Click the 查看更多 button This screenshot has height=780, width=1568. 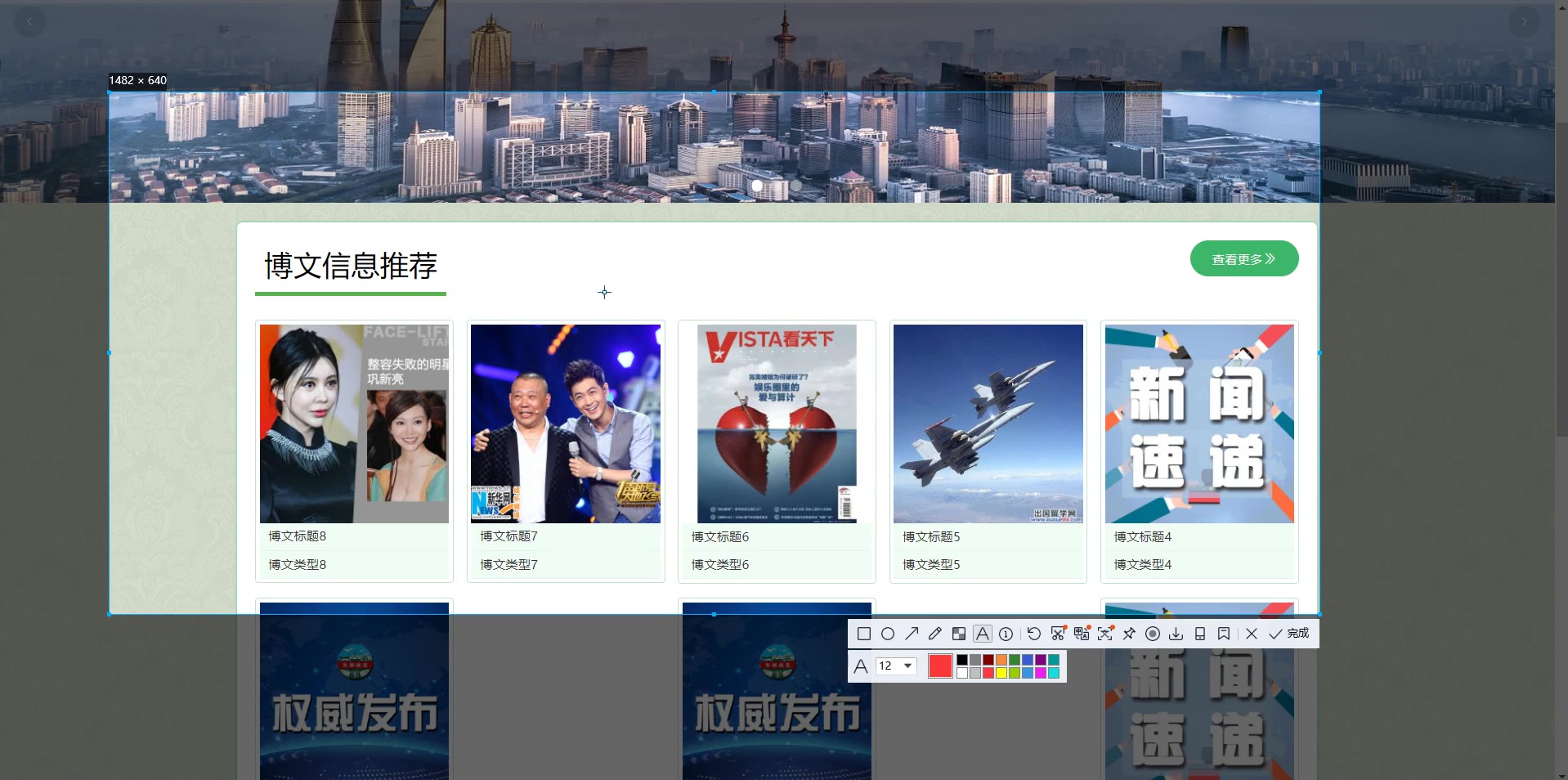click(x=1243, y=258)
